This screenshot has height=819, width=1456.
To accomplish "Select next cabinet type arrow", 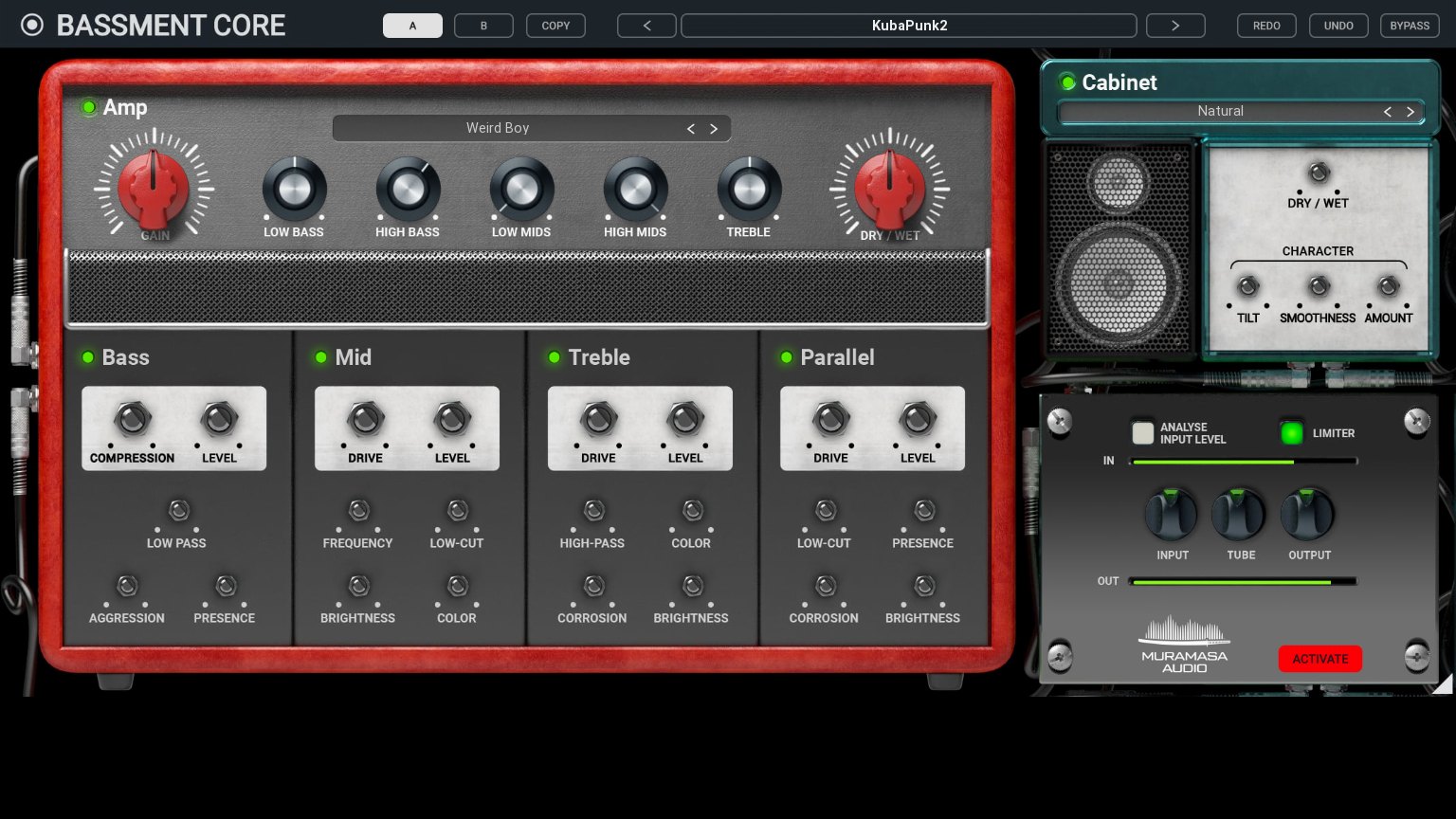I will pos(1410,112).
